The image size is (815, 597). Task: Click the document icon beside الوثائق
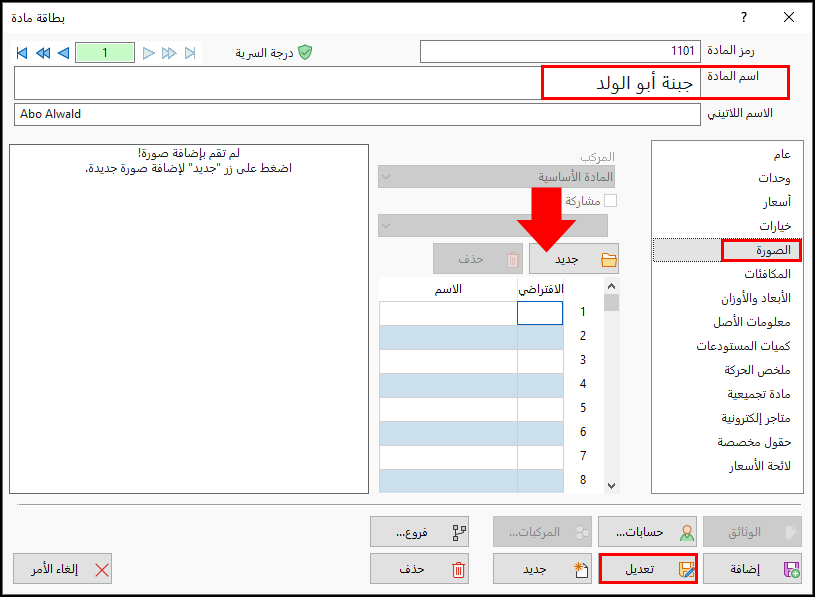coord(791,533)
